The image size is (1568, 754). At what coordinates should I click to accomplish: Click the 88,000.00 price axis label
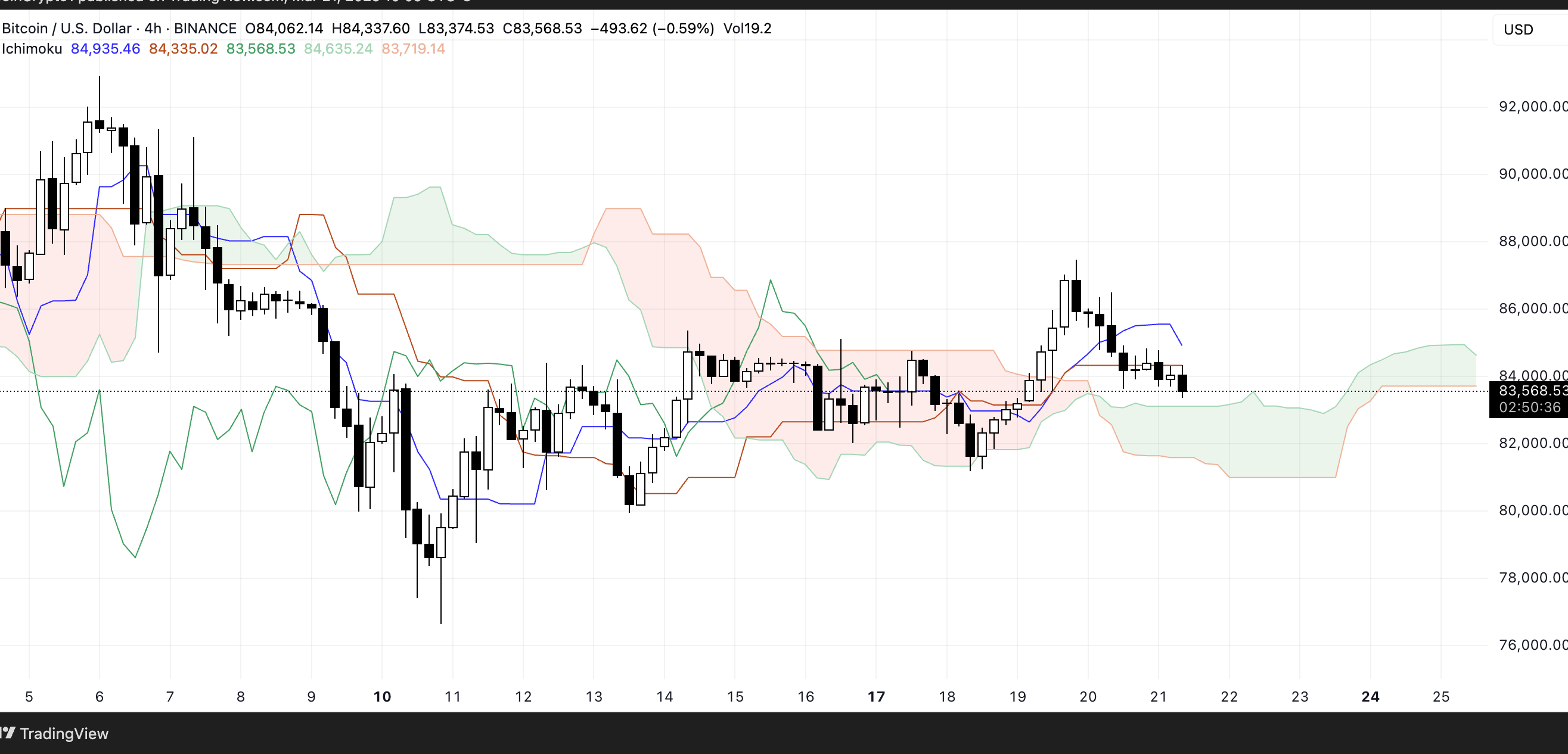coord(1533,241)
